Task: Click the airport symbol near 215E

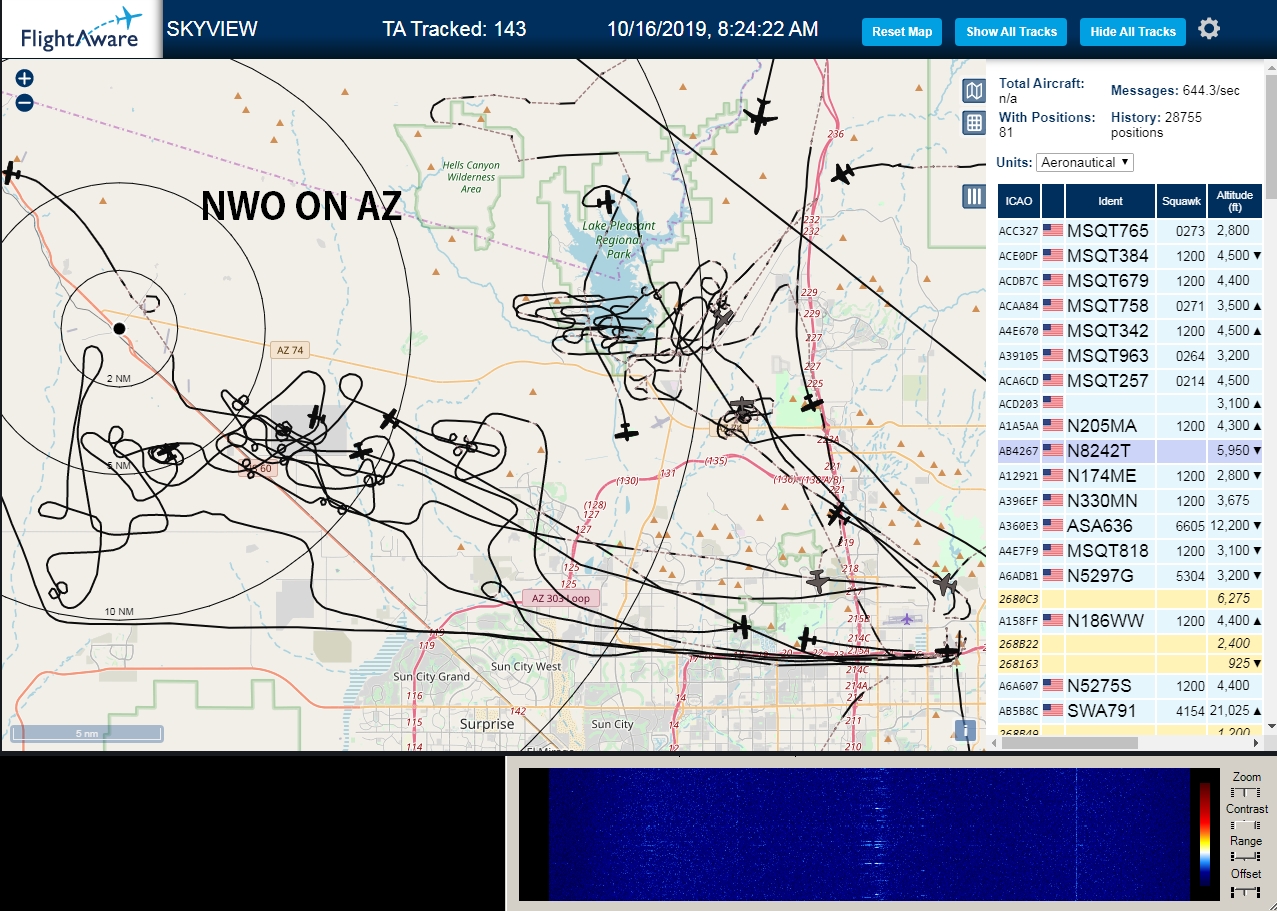Action: 907,619
